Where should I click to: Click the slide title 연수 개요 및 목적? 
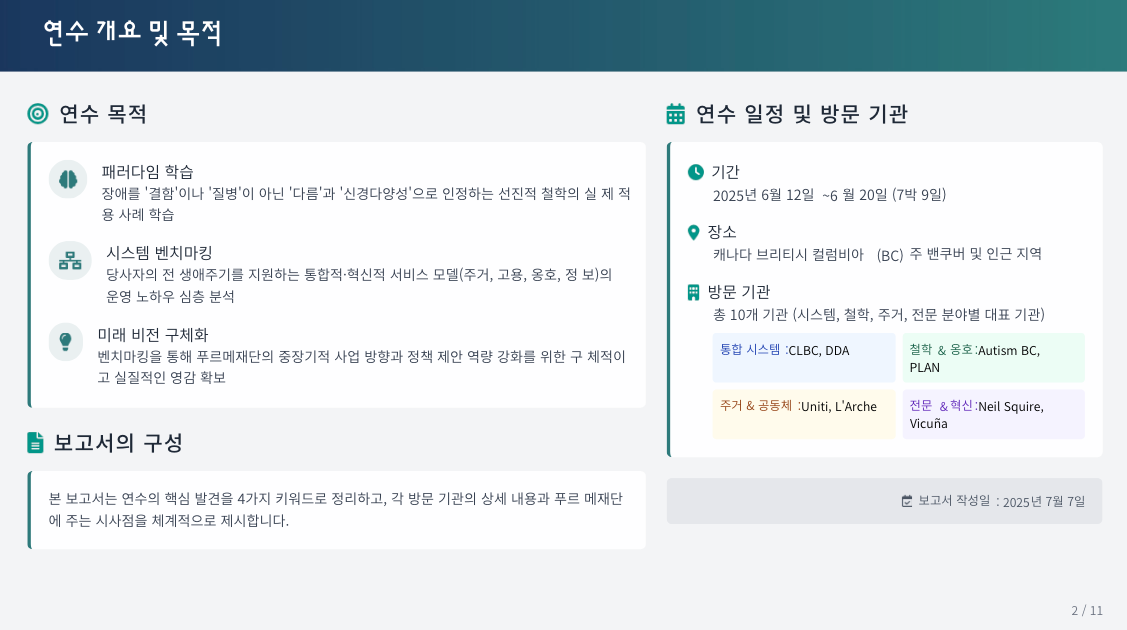(x=132, y=33)
